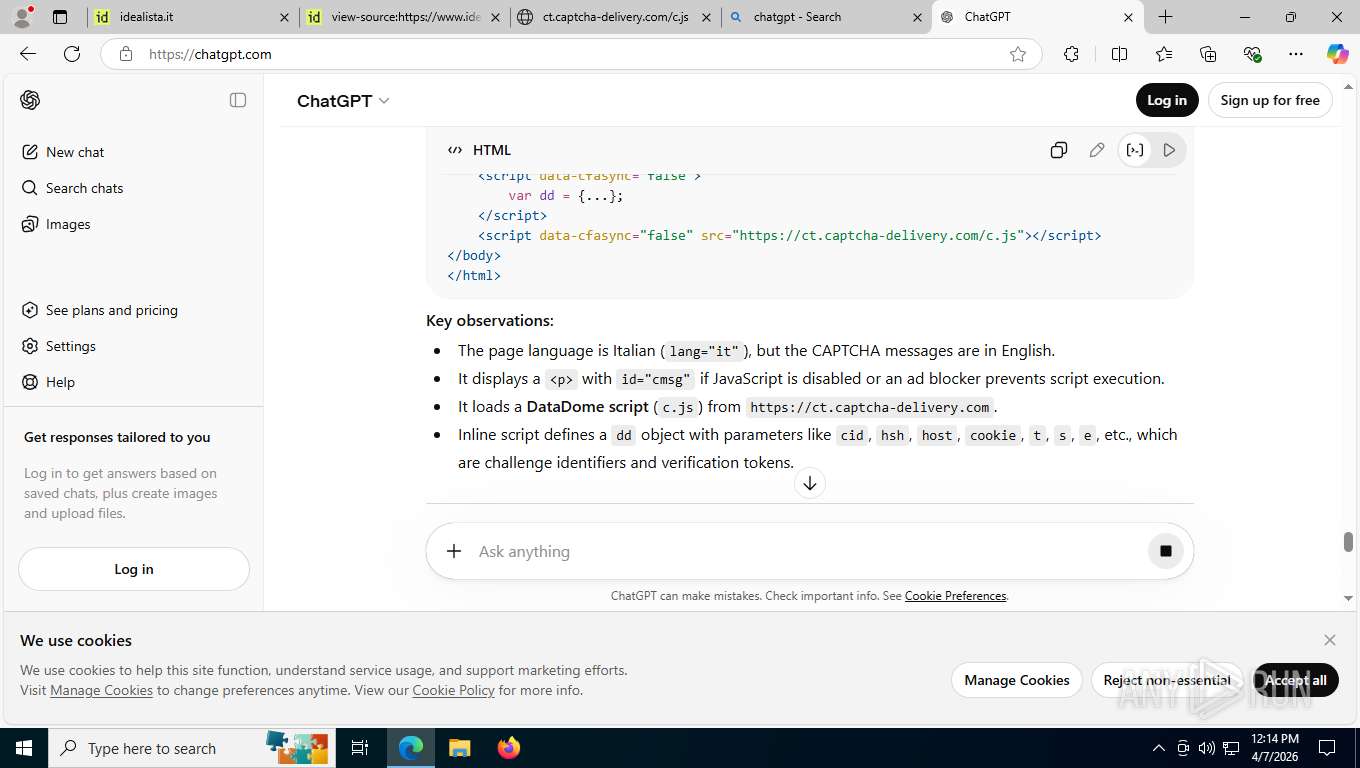
Task: Close the chatgpt - Search tab
Action: [x=918, y=17]
